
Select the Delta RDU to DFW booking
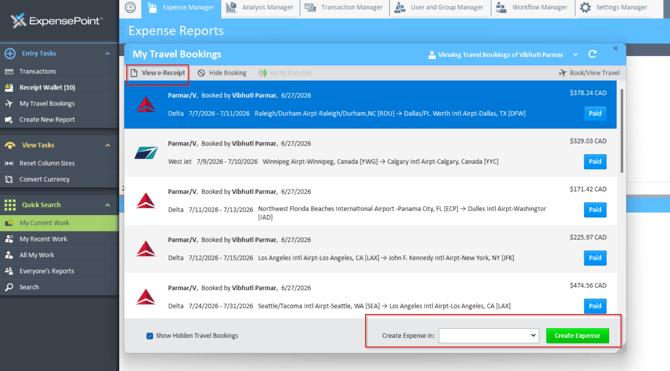370,105
